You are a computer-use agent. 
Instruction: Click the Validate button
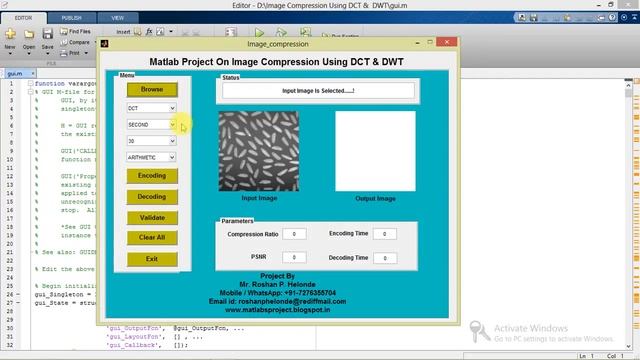(152, 218)
